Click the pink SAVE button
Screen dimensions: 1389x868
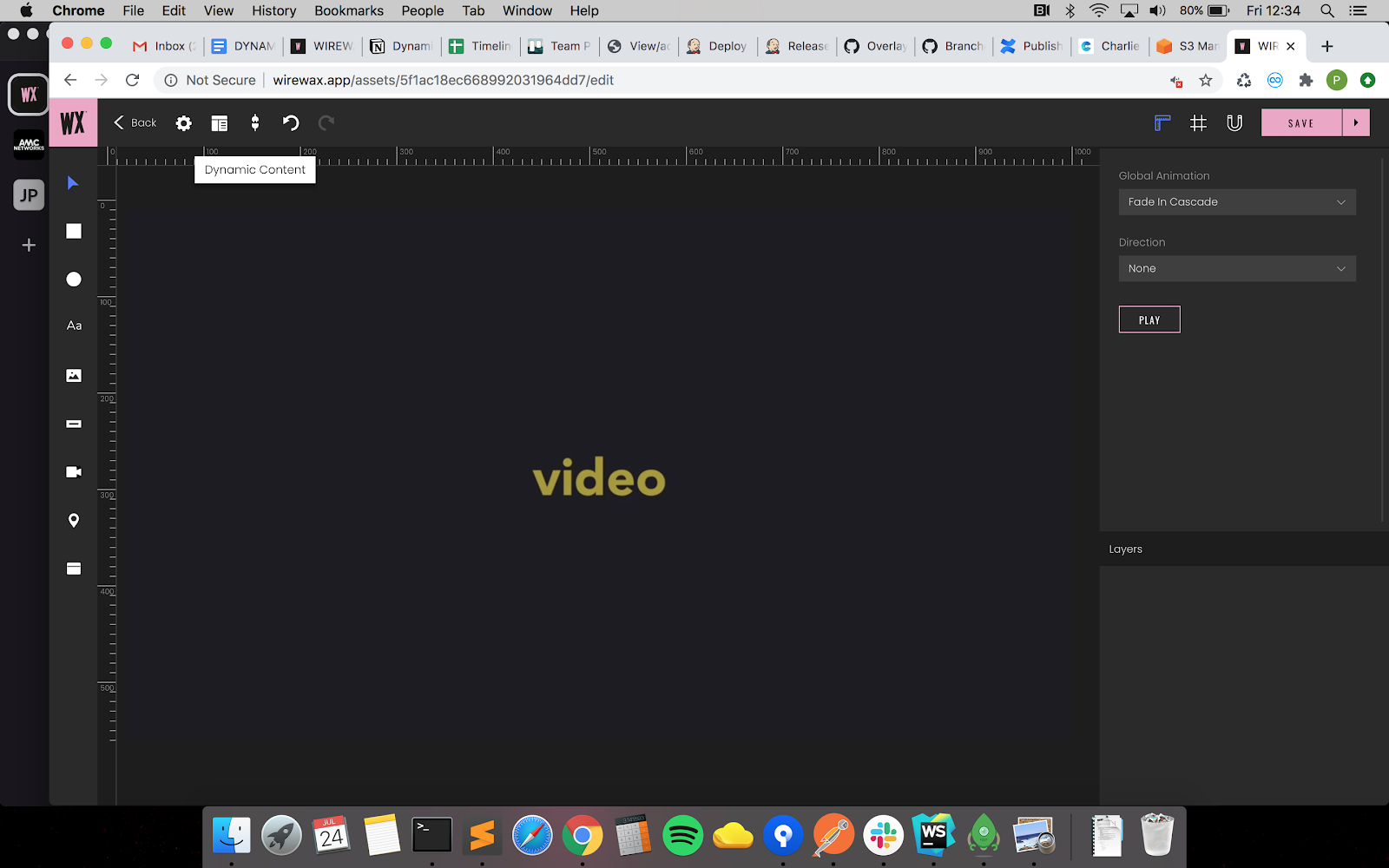click(1300, 123)
